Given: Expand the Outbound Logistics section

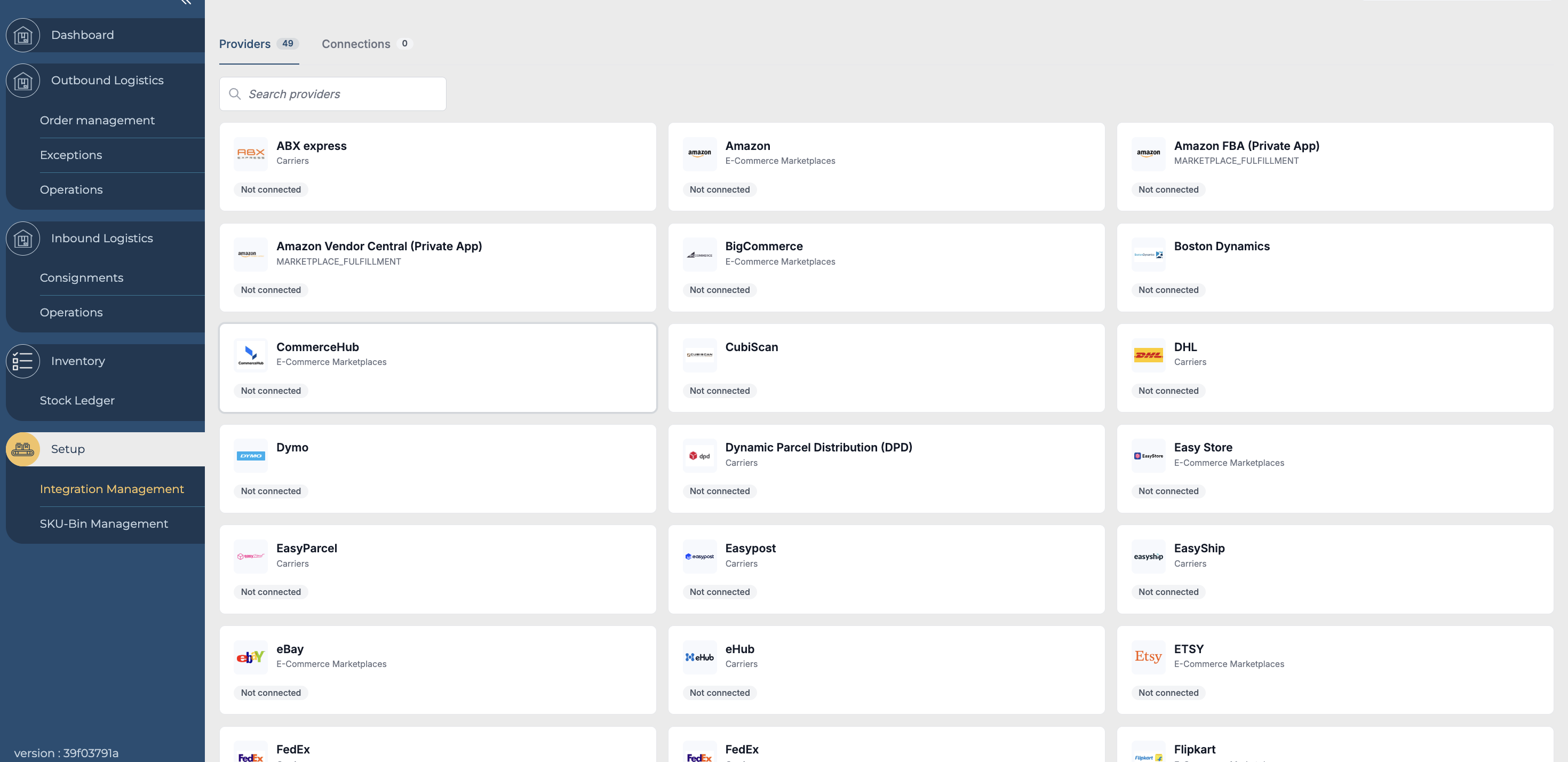Looking at the screenshot, I should point(107,81).
